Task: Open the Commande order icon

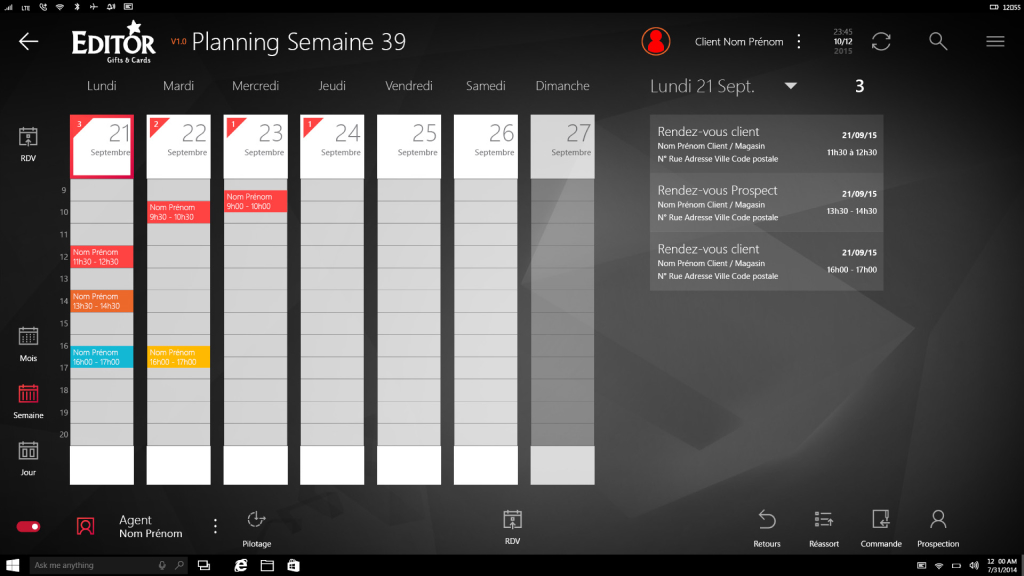Action: tap(881, 519)
